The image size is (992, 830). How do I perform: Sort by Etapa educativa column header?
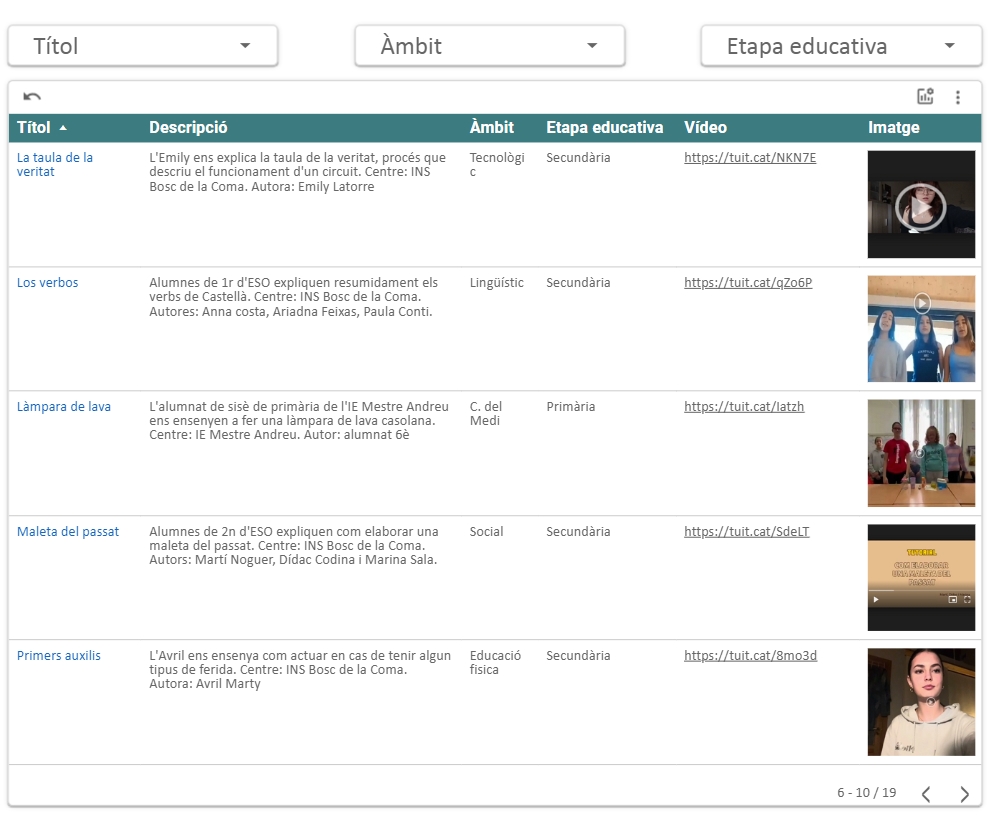604,128
